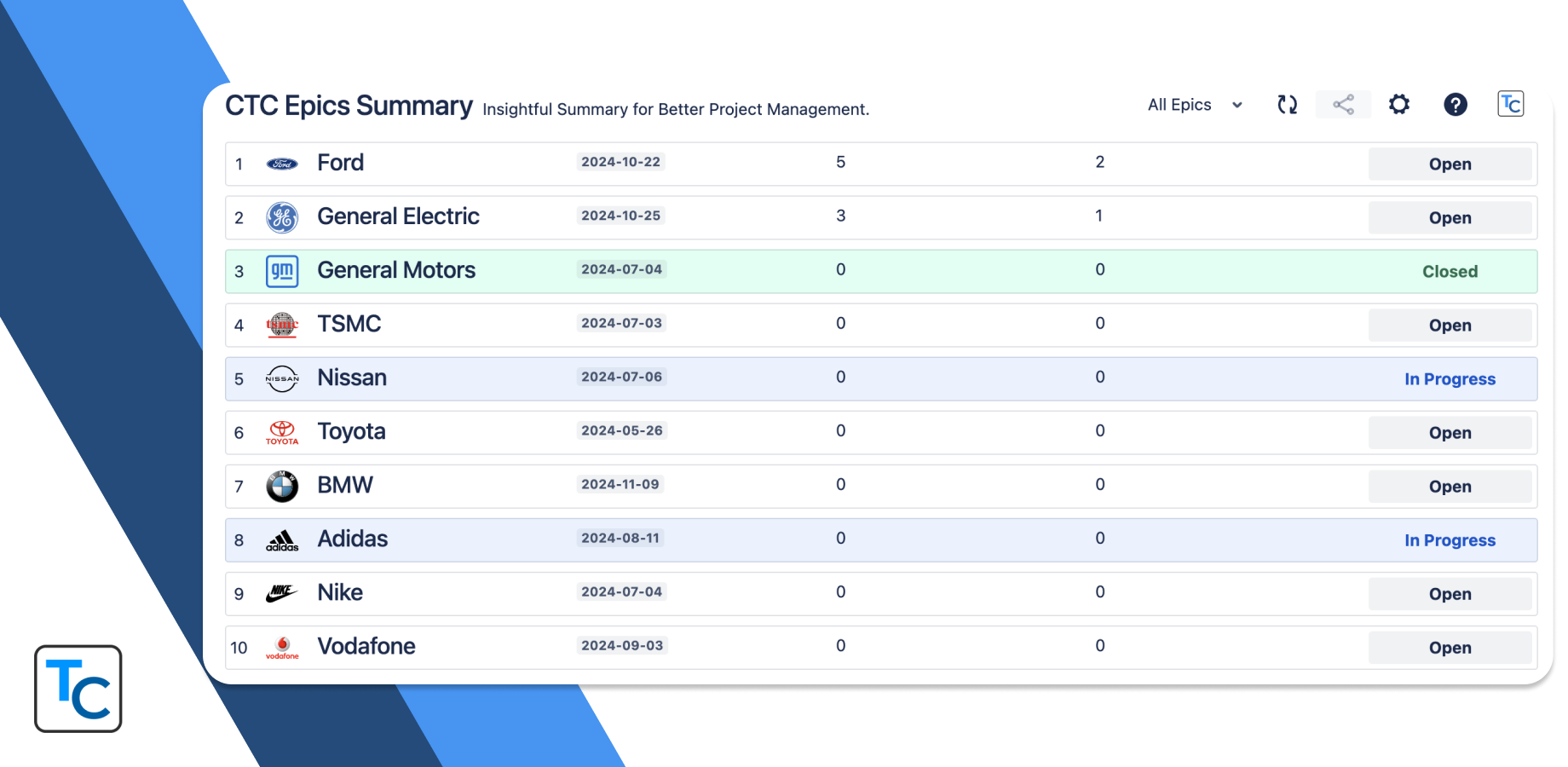The height and width of the screenshot is (767, 1568).
Task: Click the Open status for Vodafone
Action: 1450,647
